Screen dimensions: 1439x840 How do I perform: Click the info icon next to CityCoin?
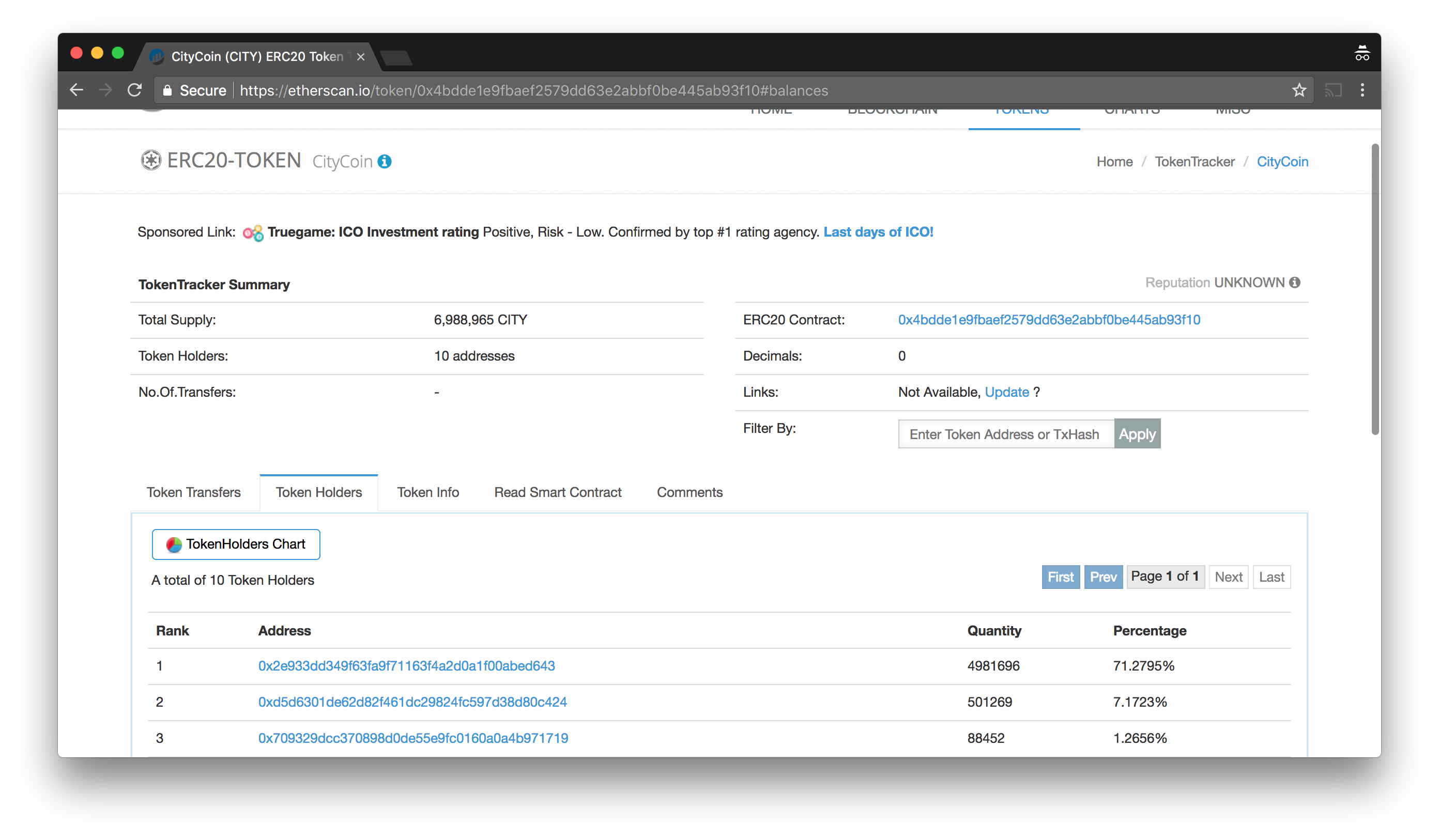(385, 162)
